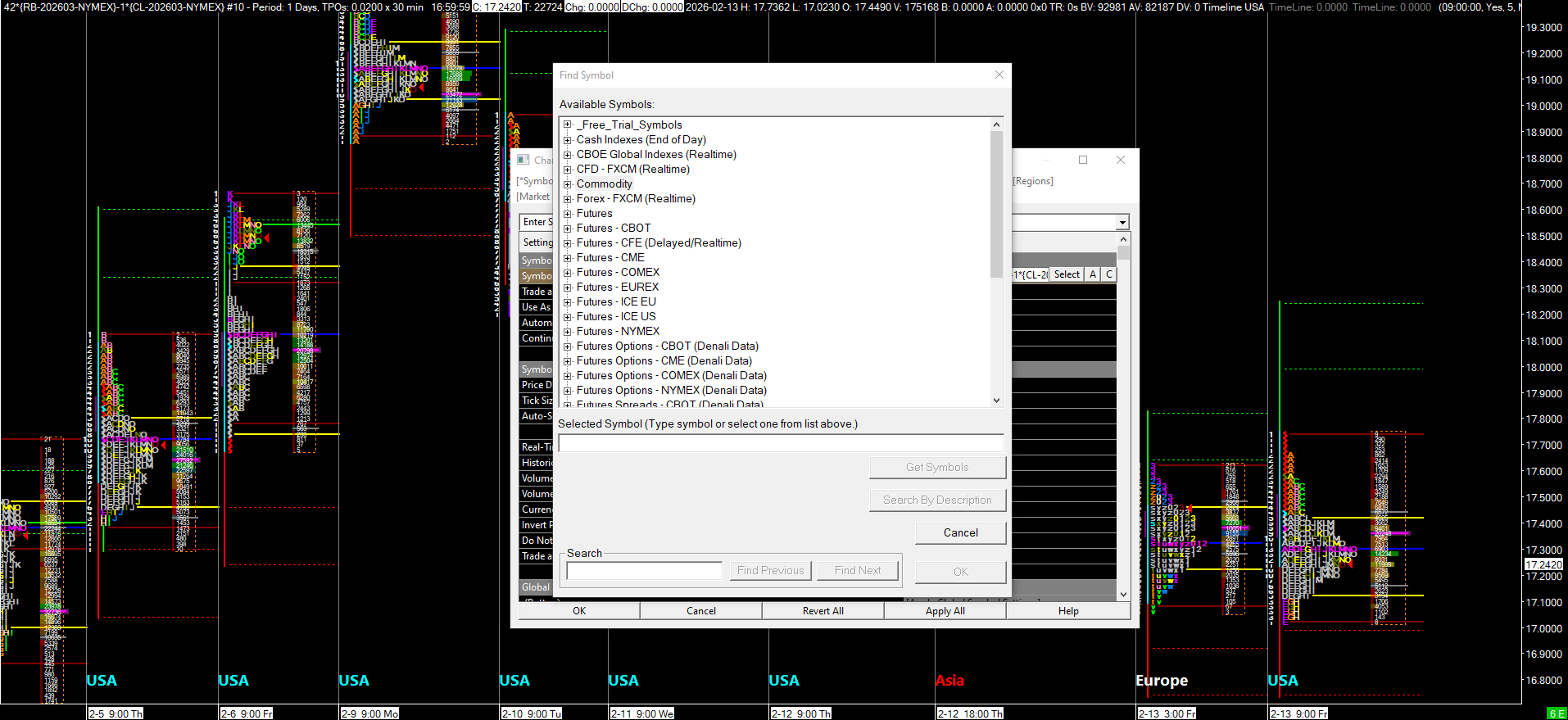Expand the Cash Indexes (End of Day) node
Image resolution: width=1568 pixels, height=720 pixels.
coord(567,139)
